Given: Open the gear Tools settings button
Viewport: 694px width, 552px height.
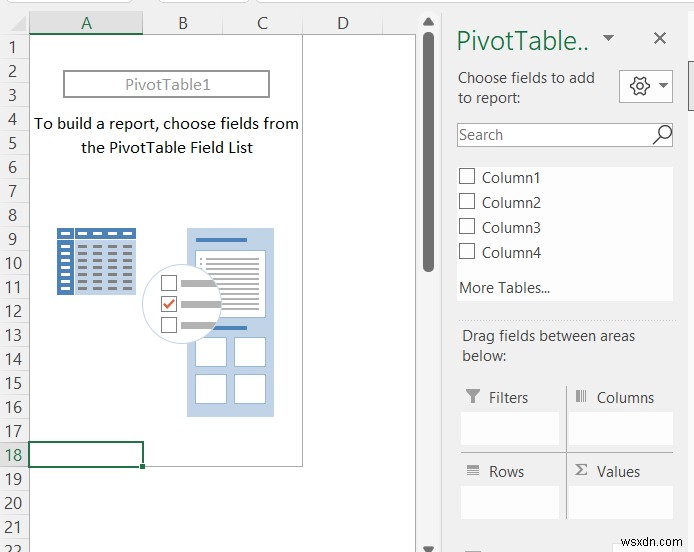Looking at the screenshot, I should click(x=639, y=87).
